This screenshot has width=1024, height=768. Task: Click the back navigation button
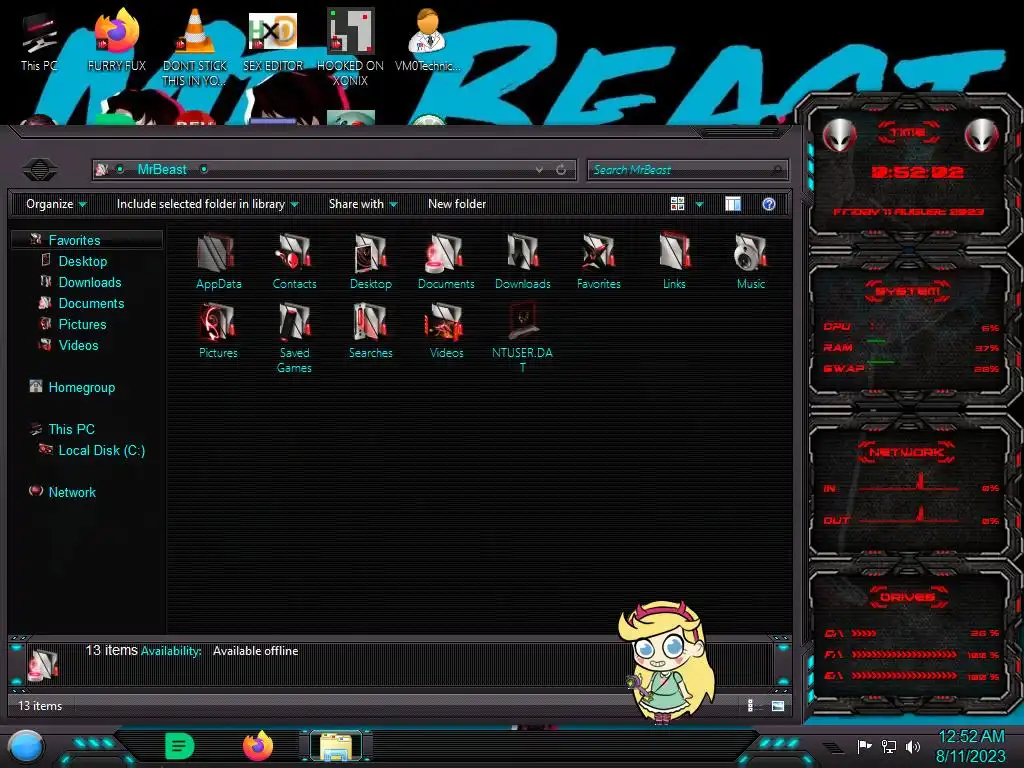(x=40, y=170)
